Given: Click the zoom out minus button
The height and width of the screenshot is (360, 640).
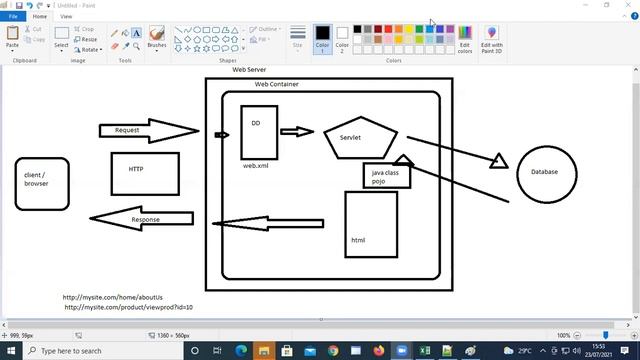Looking at the screenshot, I should 577,335.
